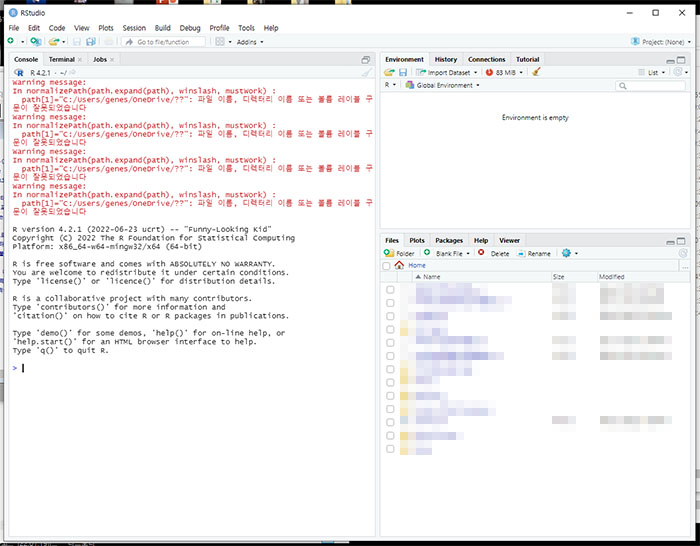Print the current file icon

coord(108,42)
